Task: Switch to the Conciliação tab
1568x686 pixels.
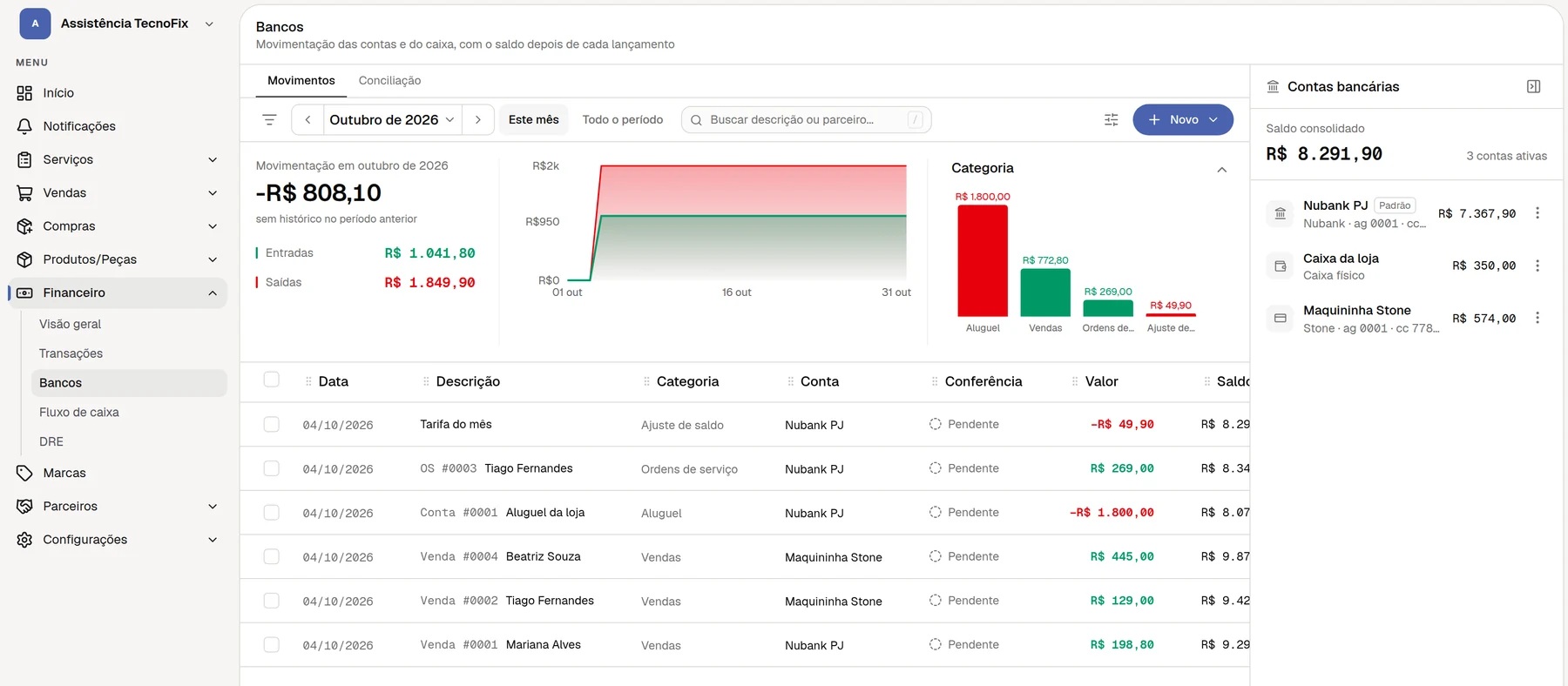Action: click(x=389, y=81)
